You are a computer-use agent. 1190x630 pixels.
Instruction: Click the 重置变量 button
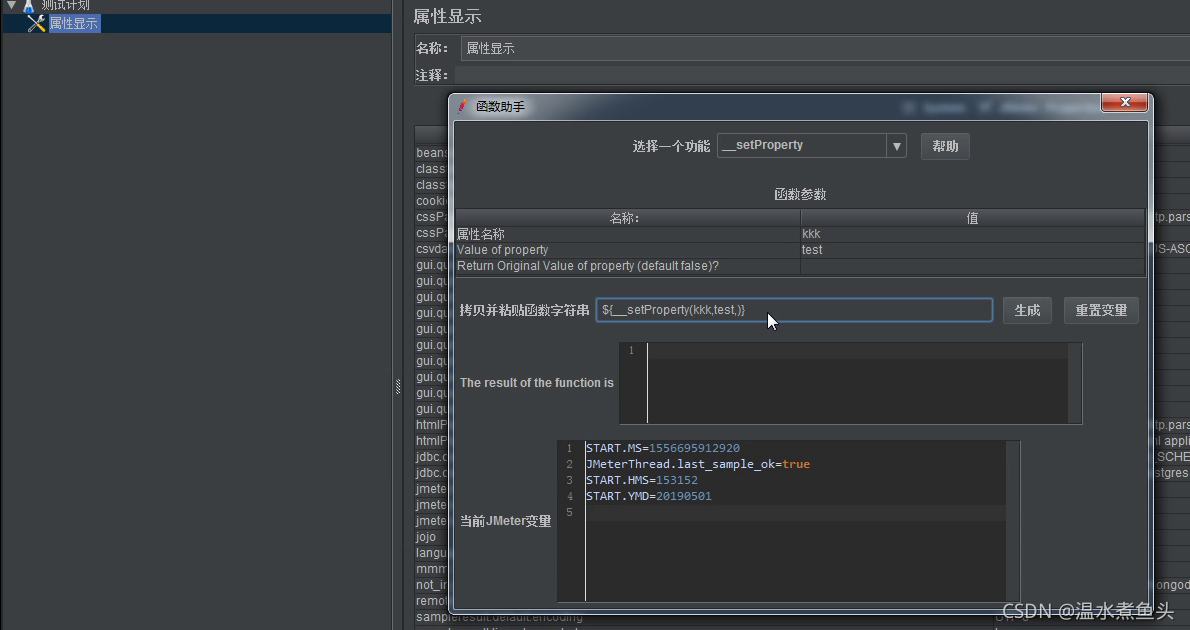point(1100,310)
